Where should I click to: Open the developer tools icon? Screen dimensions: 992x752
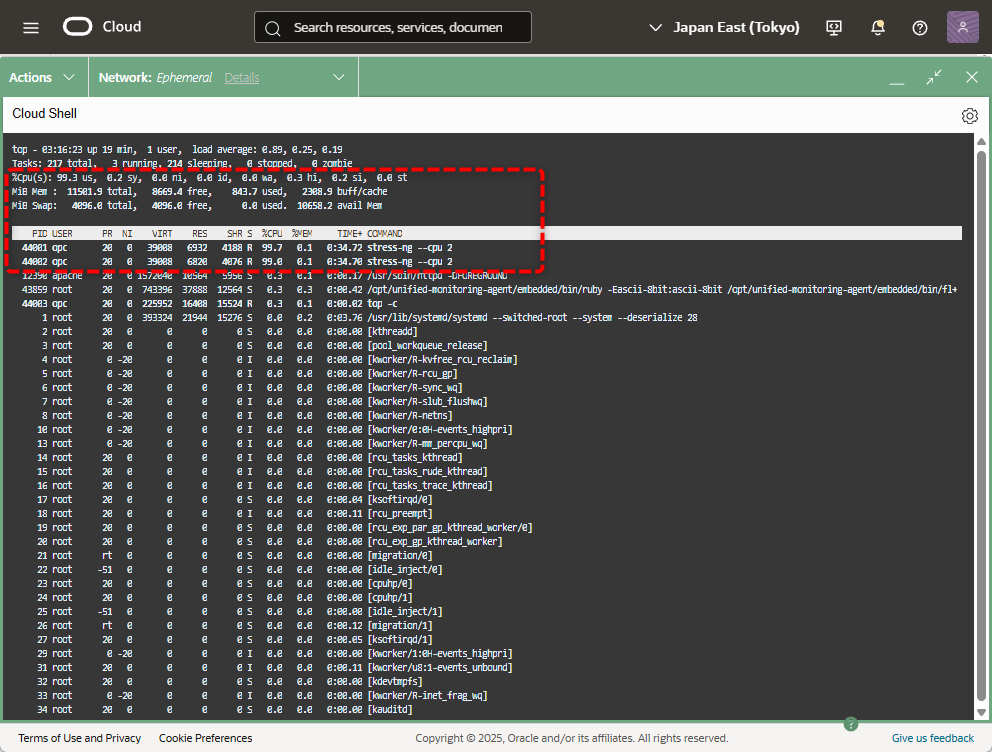(x=834, y=27)
